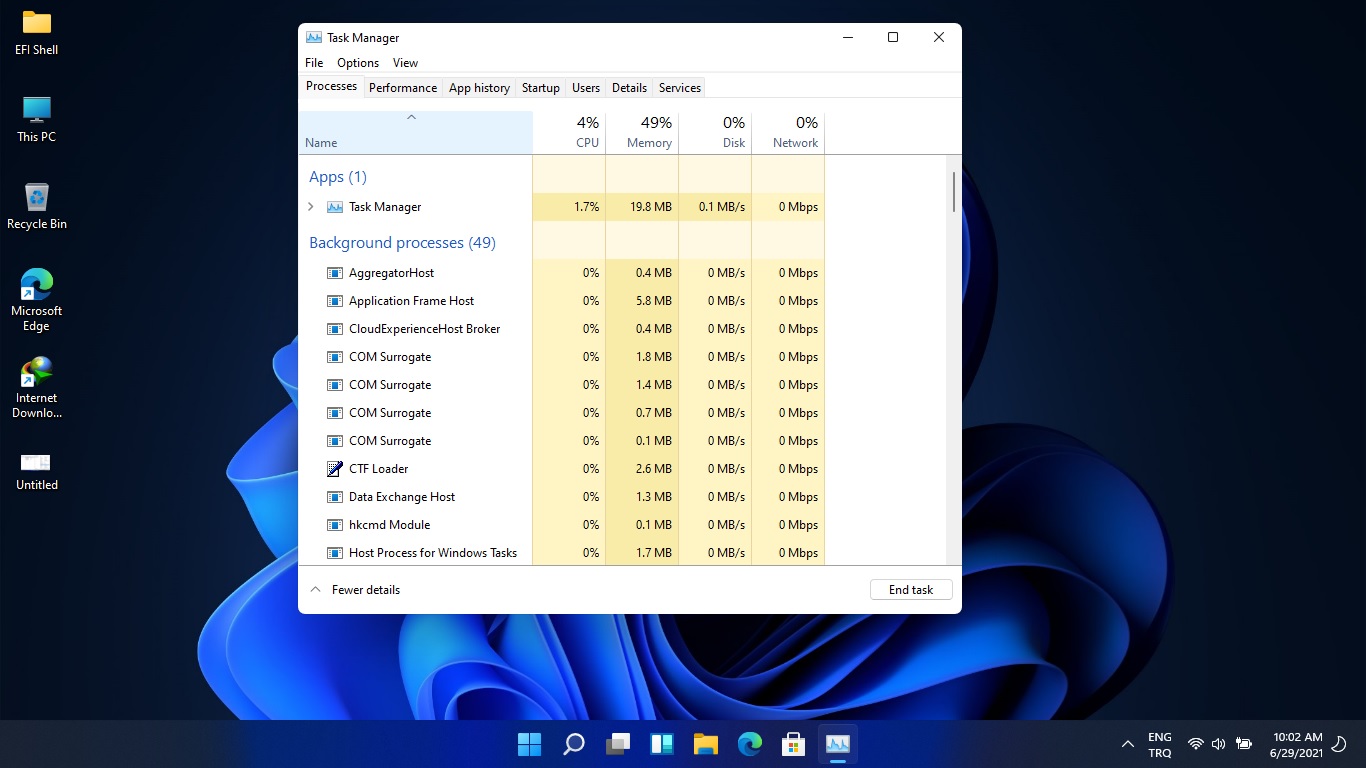The width and height of the screenshot is (1366, 768).
Task: Sort processes by Disk column
Action: coord(715,133)
